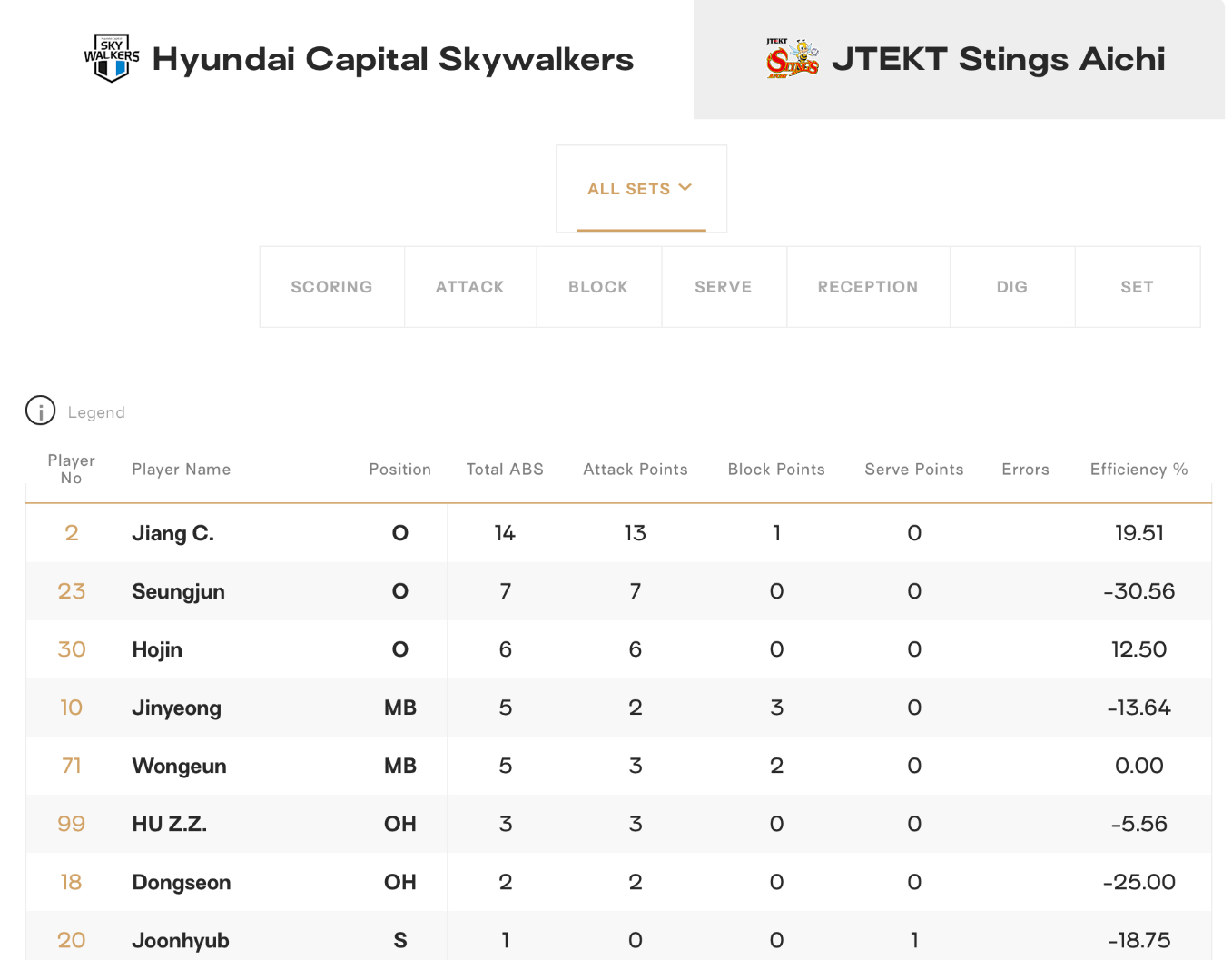Select the SET statistics tab
Screen dimensions: 1232x960
(1137, 287)
